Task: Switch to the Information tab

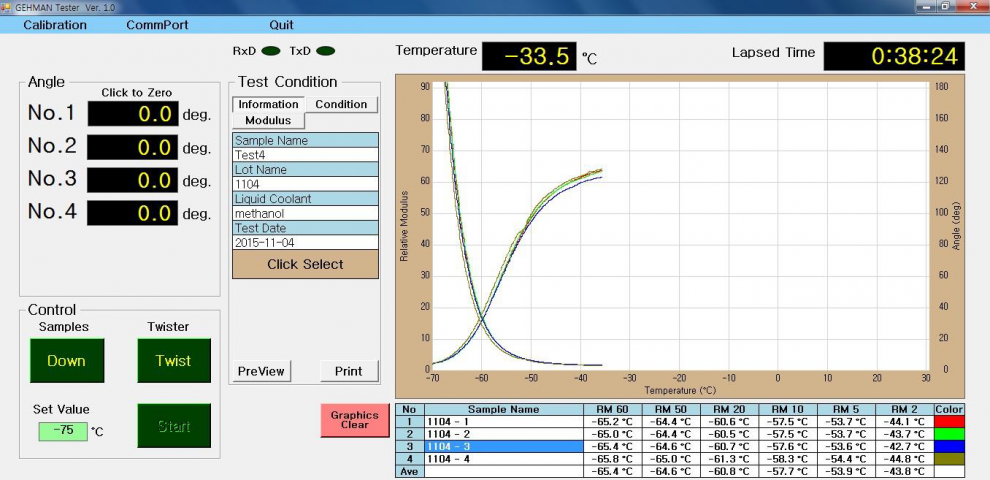Action: 268,104
